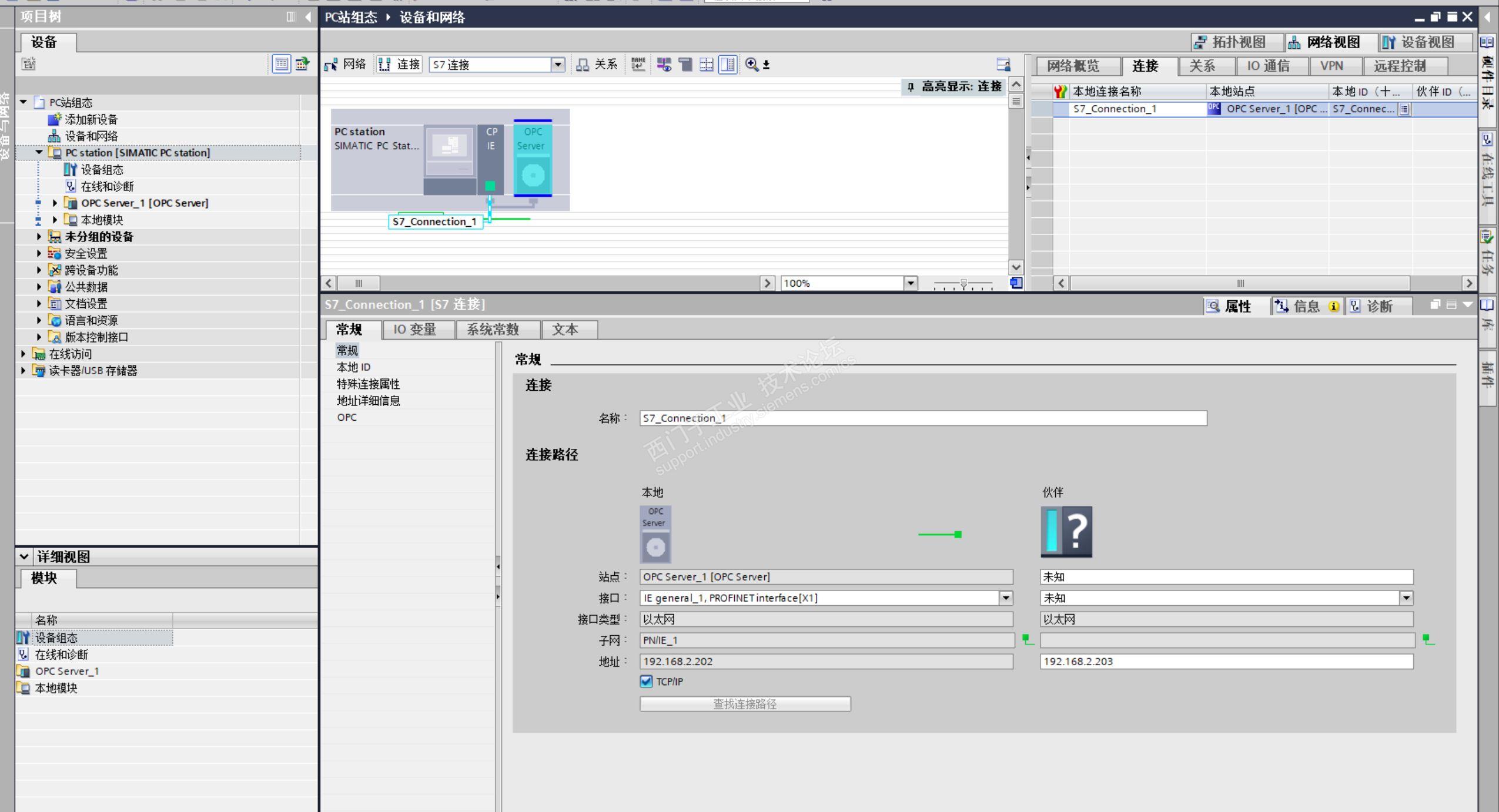1499x812 pixels.
Task: Toggle the table split view icon
Action: [728, 65]
